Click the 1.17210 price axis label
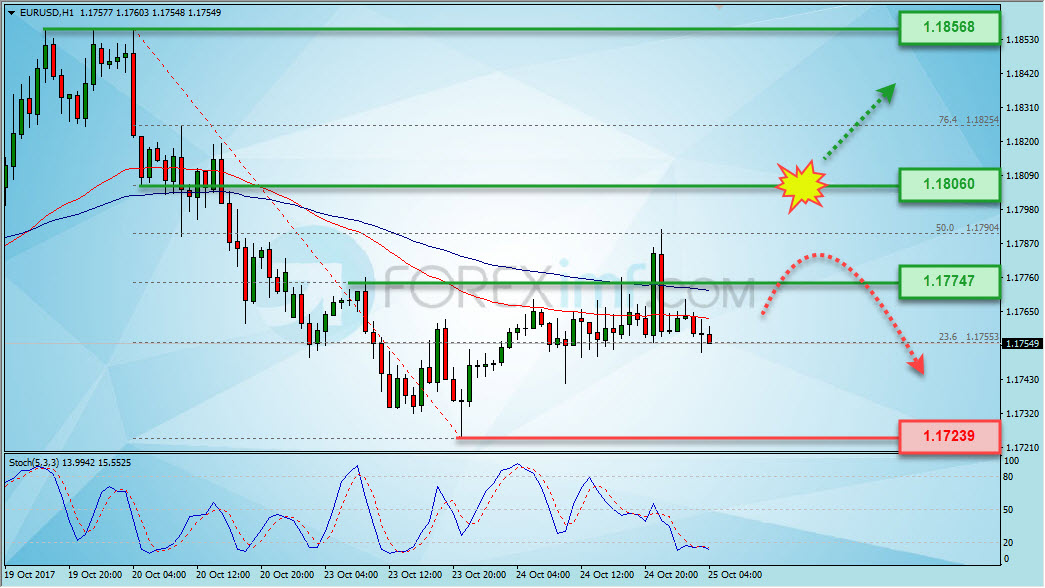This screenshot has height=588, width=1045. pos(1022,447)
